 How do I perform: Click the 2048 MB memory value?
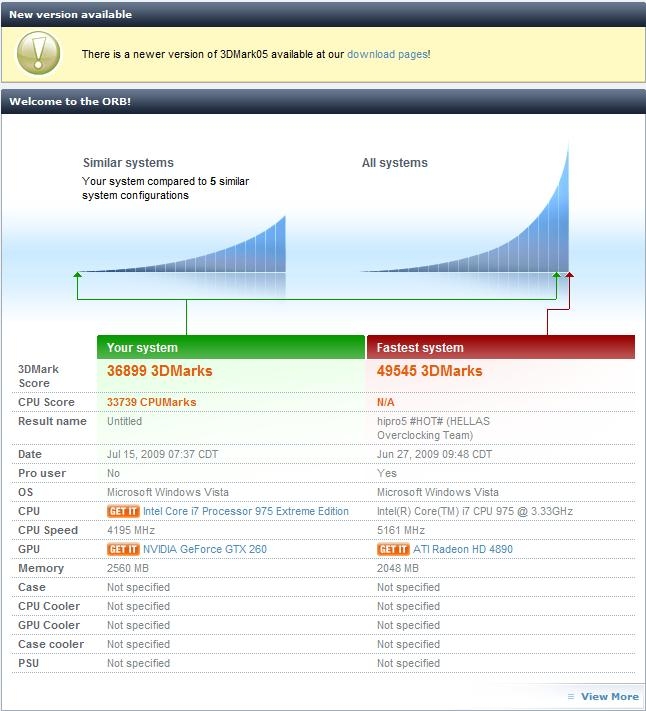point(398,569)
